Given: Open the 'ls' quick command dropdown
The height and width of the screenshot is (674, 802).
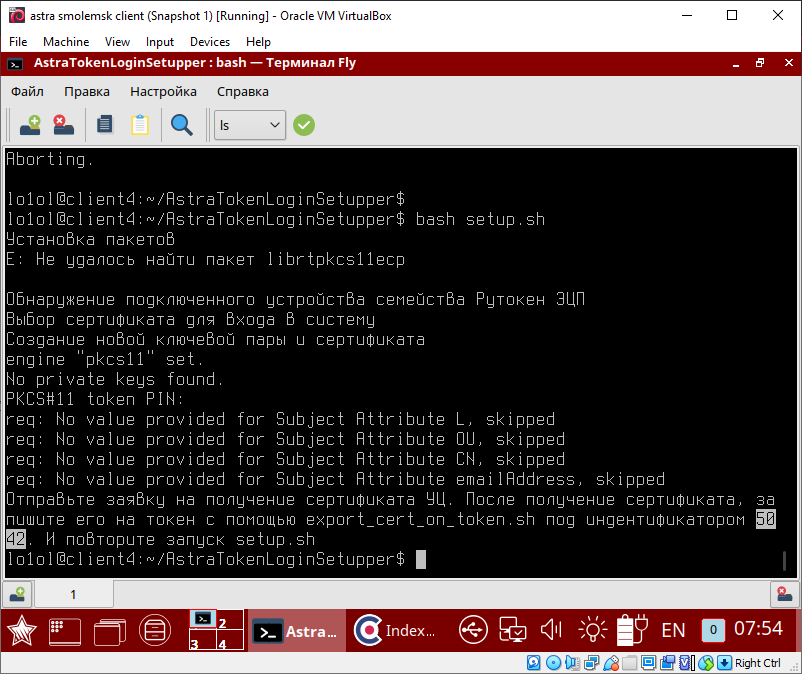Looking at the screenshot, I should coord(250,125).
